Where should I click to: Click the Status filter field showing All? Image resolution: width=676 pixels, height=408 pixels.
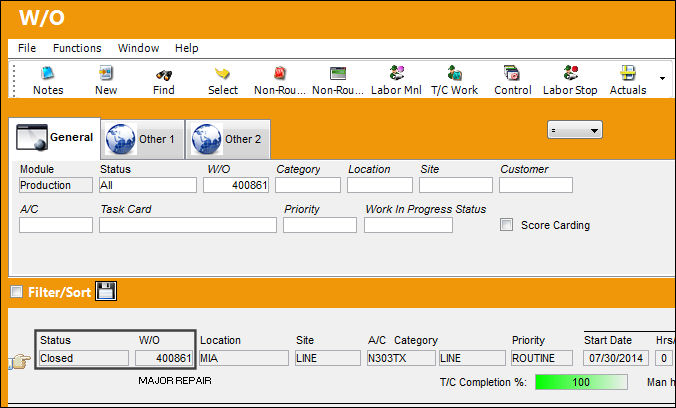pos(148,185)
